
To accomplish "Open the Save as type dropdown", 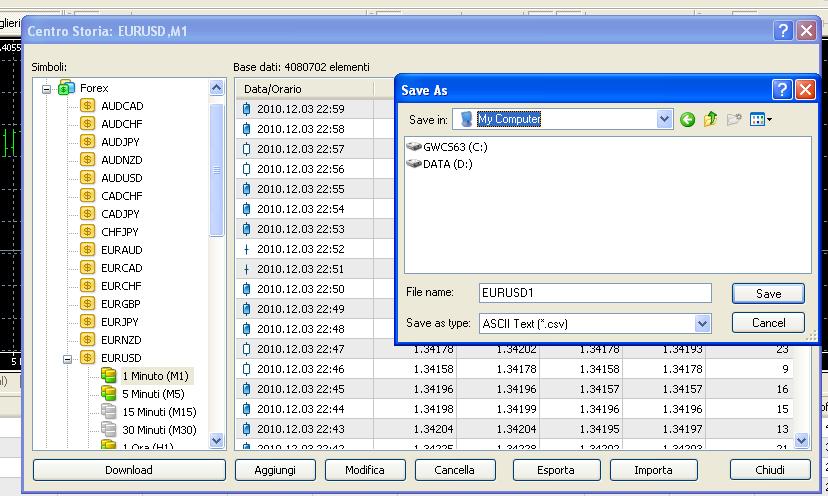I will 702,323.
